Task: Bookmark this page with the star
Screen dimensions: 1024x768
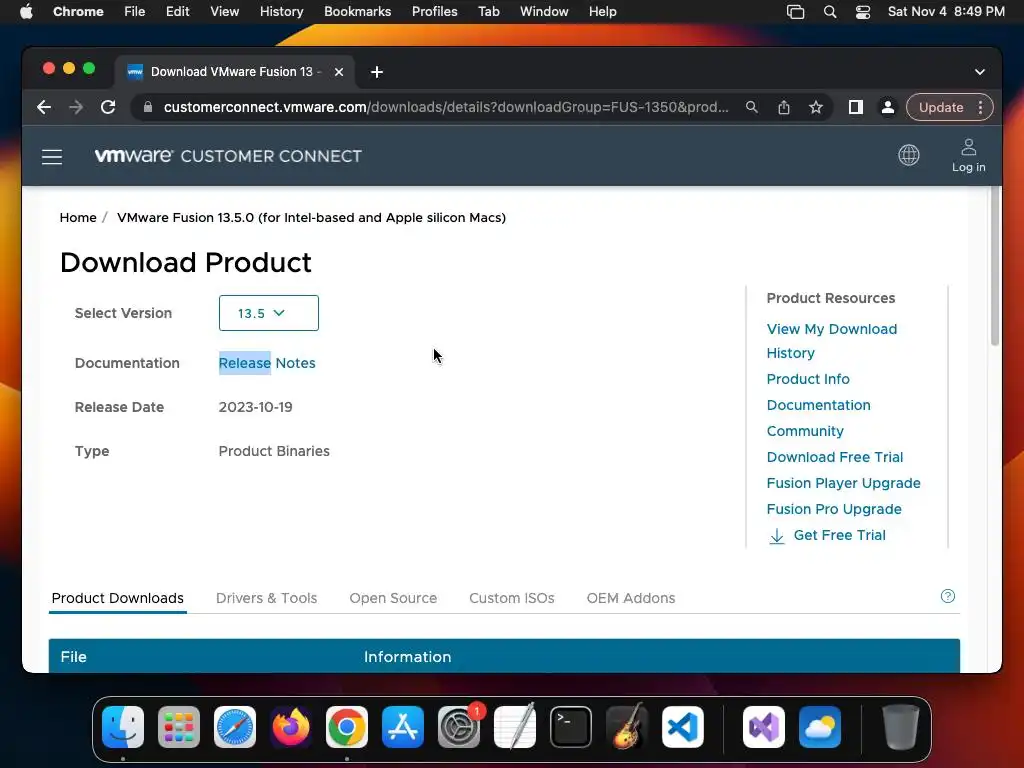Action: point(816,107)
